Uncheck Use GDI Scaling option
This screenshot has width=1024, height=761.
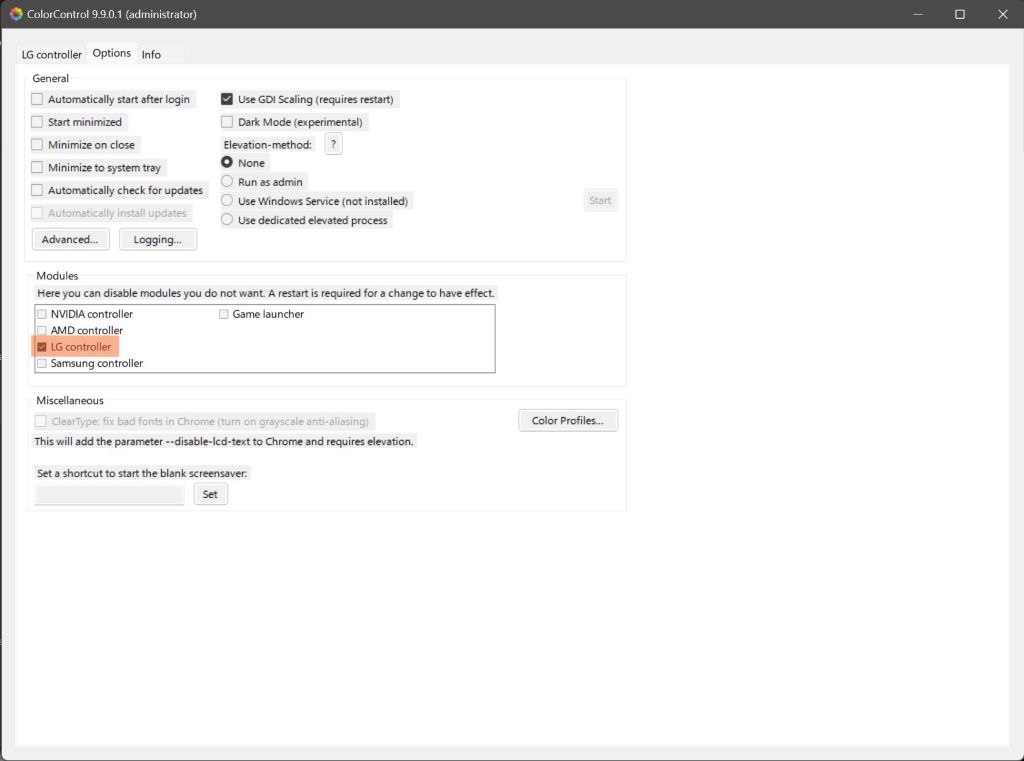(x=228, y=99)
